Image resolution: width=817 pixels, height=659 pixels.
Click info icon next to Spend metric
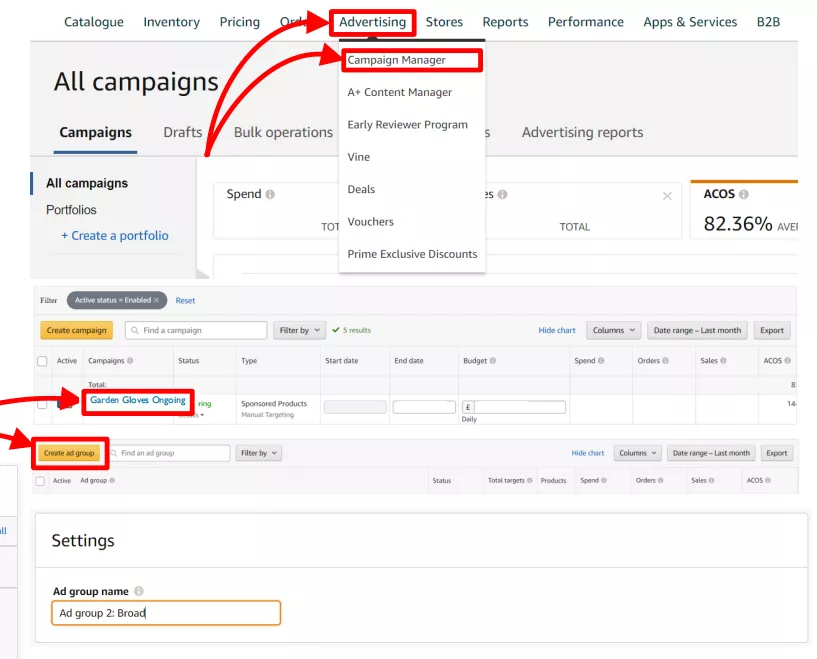point(270,194)
